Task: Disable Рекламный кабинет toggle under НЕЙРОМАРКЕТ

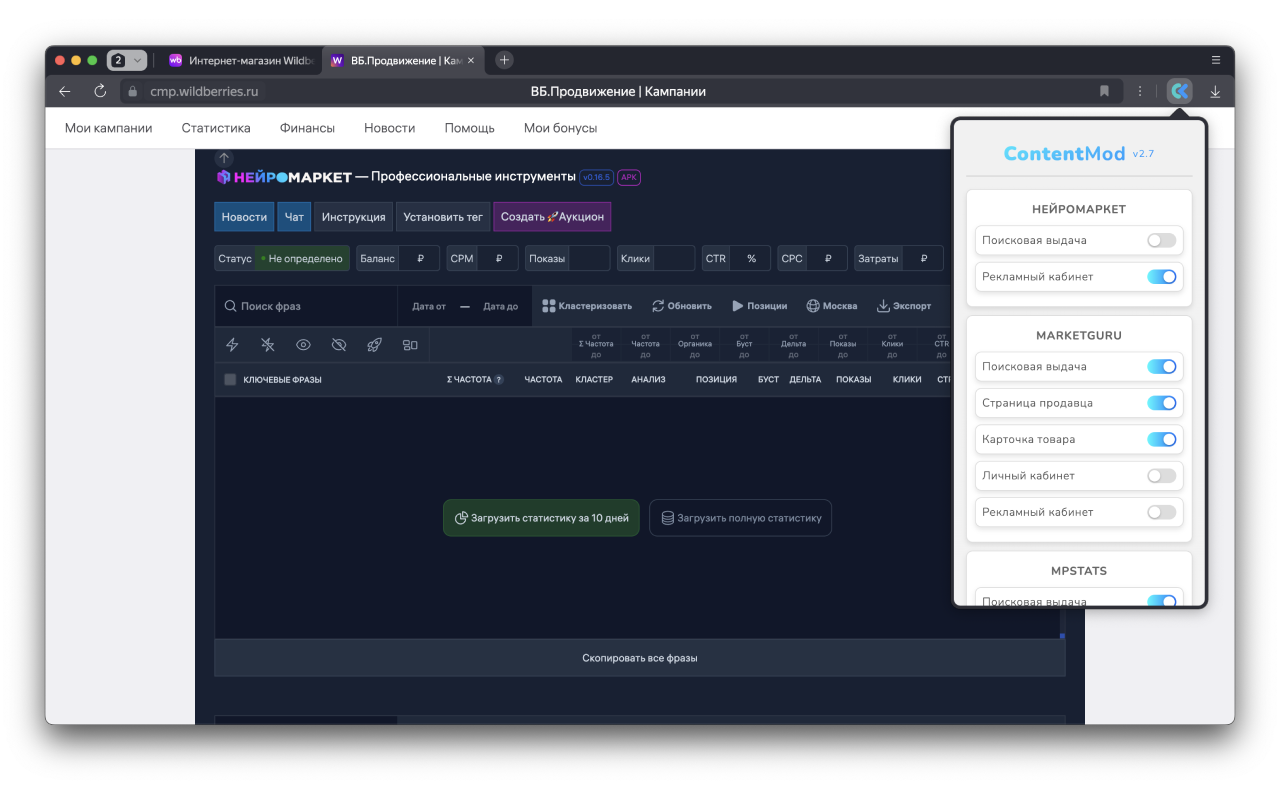Action: click(1161, 276)
